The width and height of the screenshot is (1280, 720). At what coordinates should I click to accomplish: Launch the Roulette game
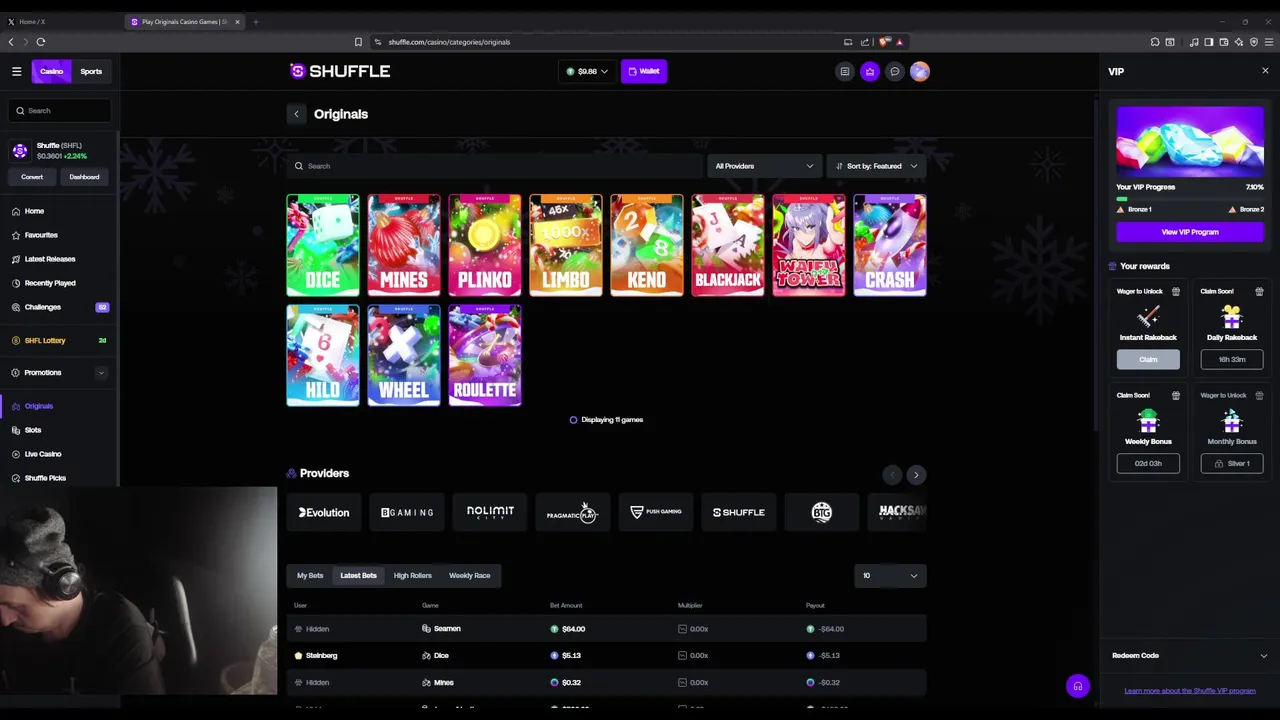coord(485,355)
